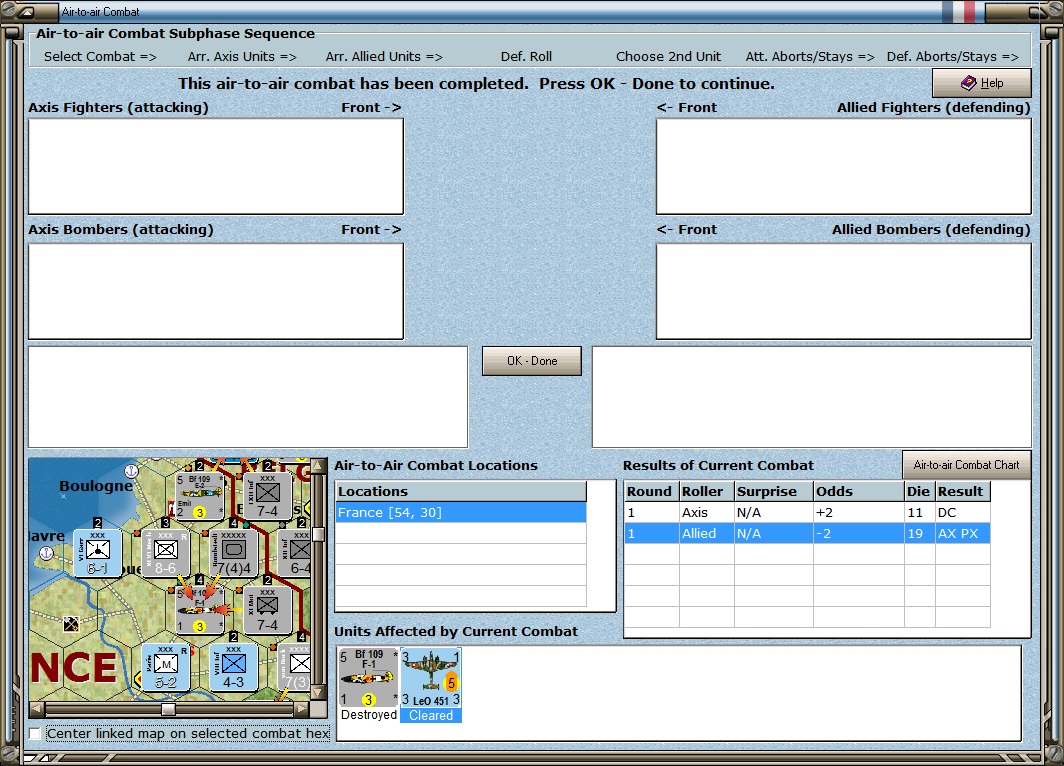Click the Result column header
This screenshot has width=1064, height=766.
pyautogui.click(x=962, y=491)
